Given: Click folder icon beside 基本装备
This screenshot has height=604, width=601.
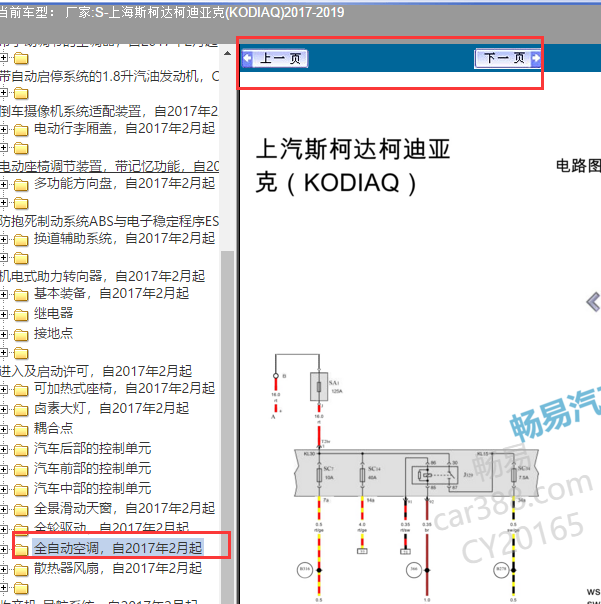Looking at the screenshot, I should pyautogui.click(x=21, y=295).
